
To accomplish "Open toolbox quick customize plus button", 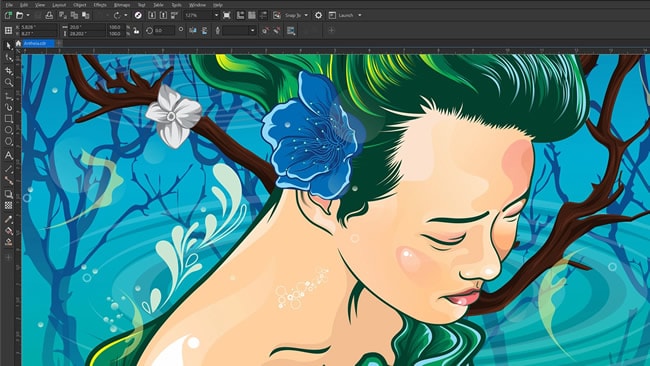I will point(8,257).
